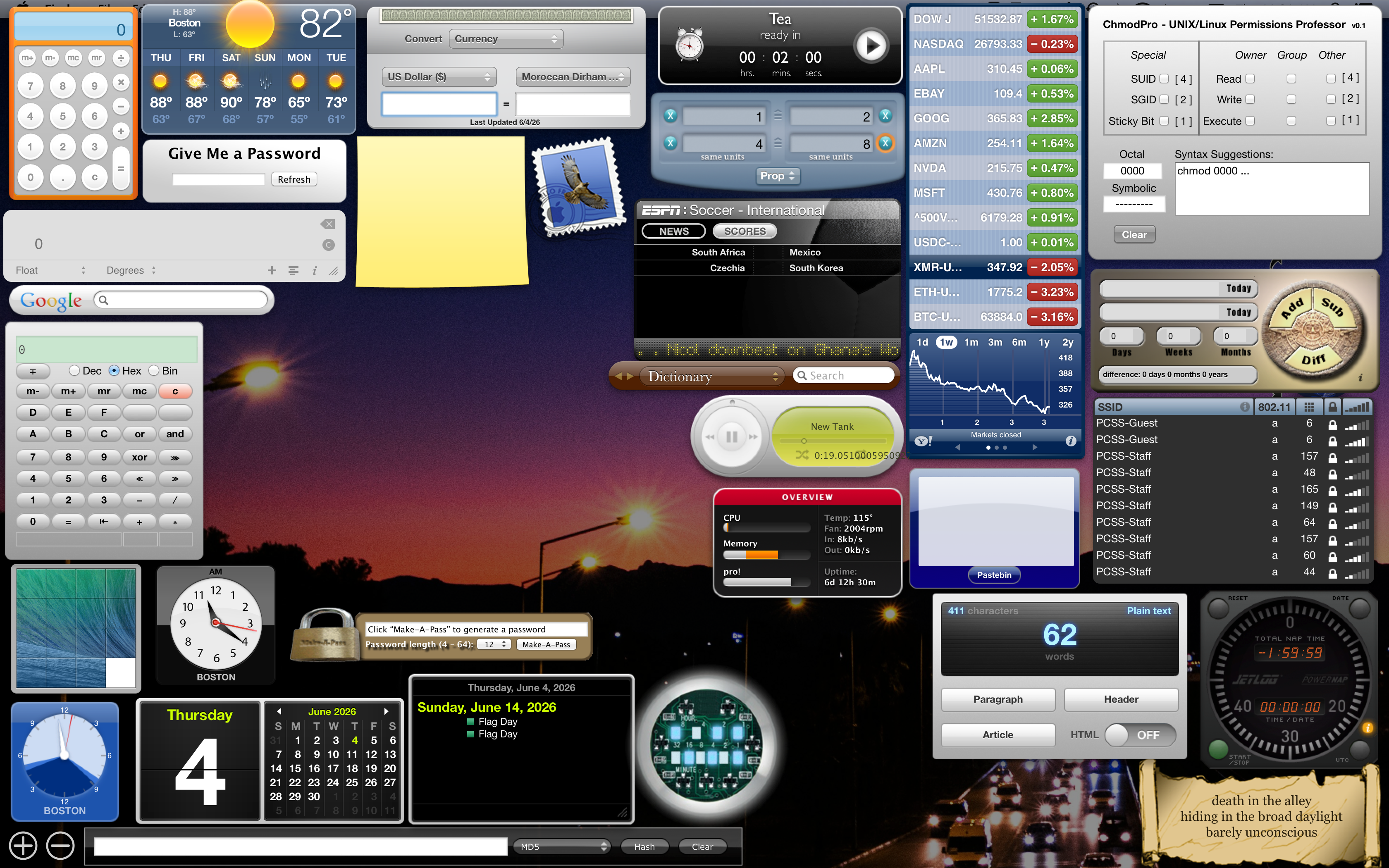Check Owner Execute permission
This screenshot has width=1389, height=868.
click(x=1250, y=121)
